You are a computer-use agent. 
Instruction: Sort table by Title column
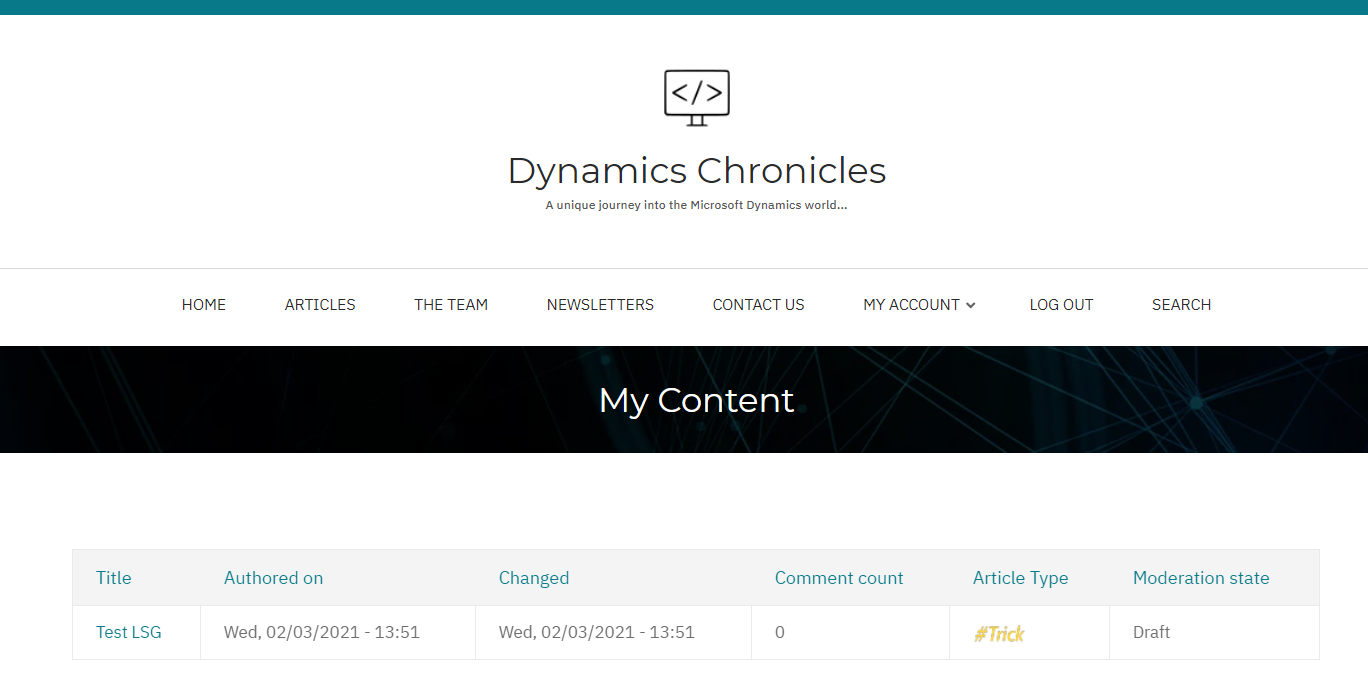pos(114,578)
